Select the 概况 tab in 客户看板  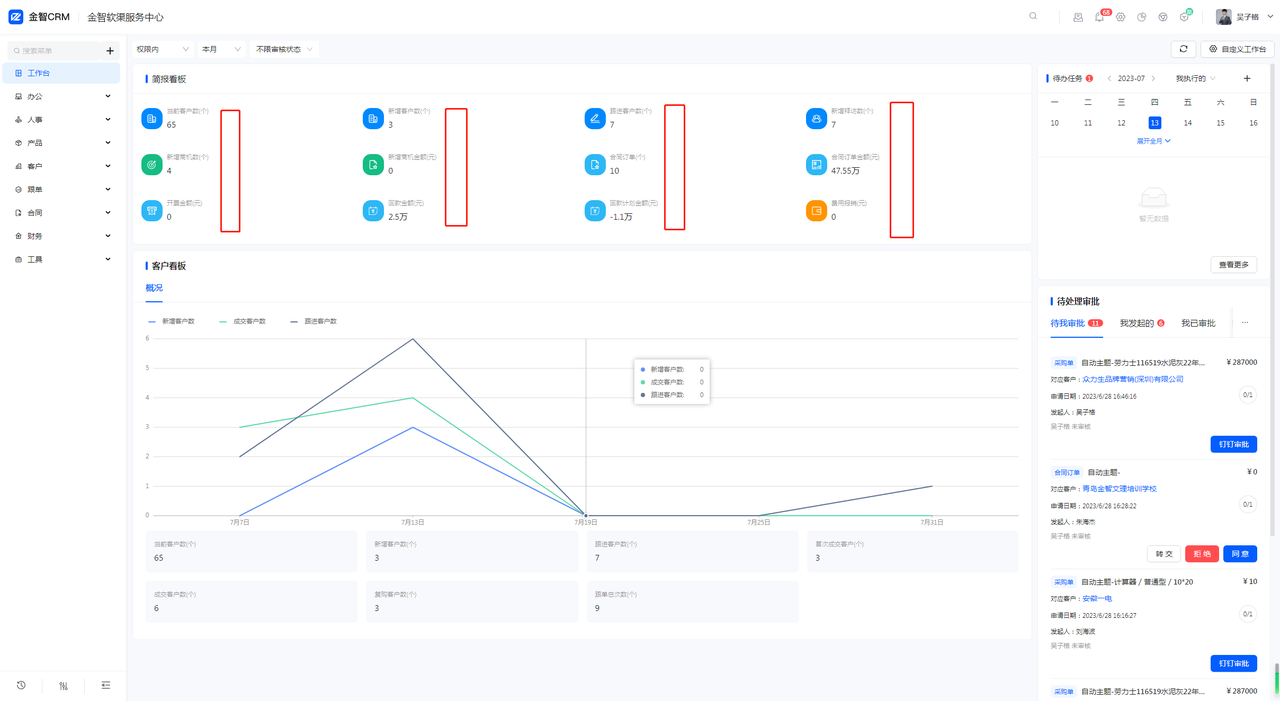tap(154, 288)
